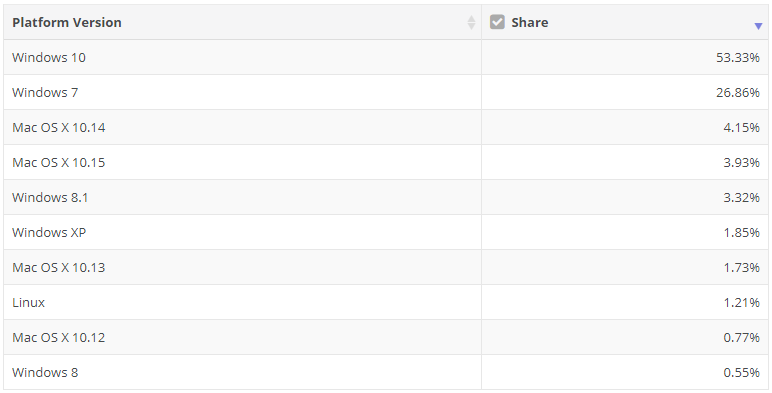
Task: Click the Linux platform row
Action: (386, 302)
